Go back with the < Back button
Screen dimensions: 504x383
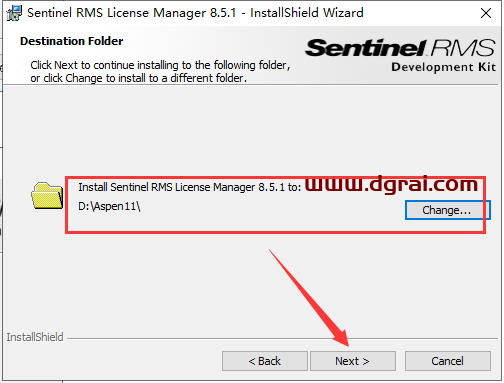(x=265, y=361)
